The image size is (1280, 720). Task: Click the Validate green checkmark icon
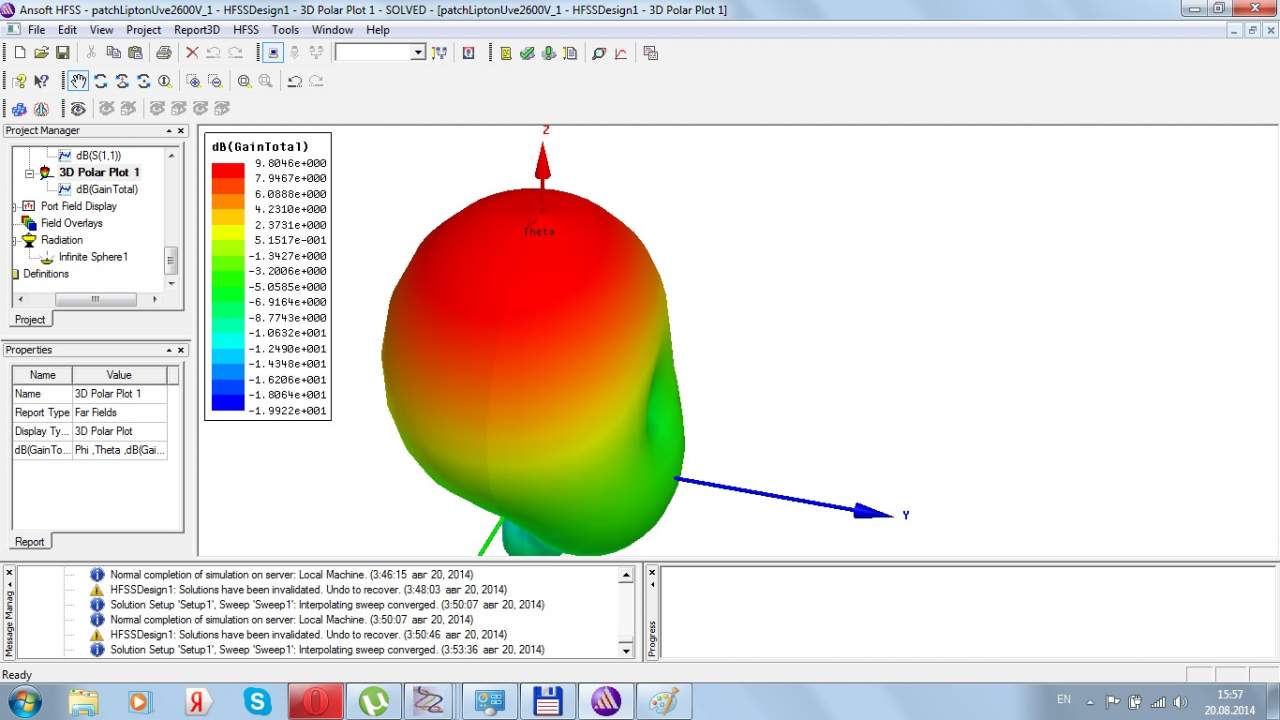527,53
